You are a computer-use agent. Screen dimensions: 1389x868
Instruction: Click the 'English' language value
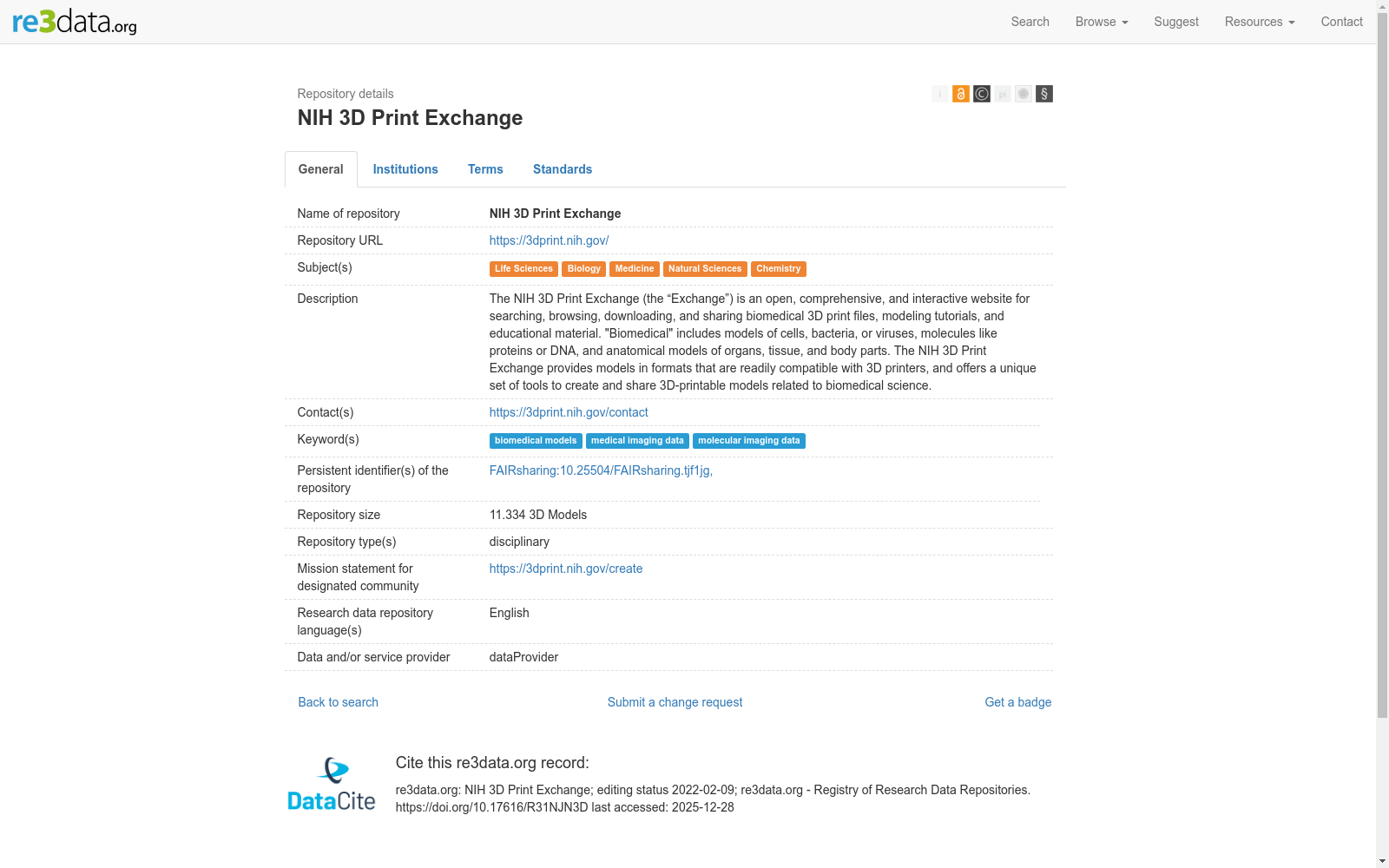510,613
